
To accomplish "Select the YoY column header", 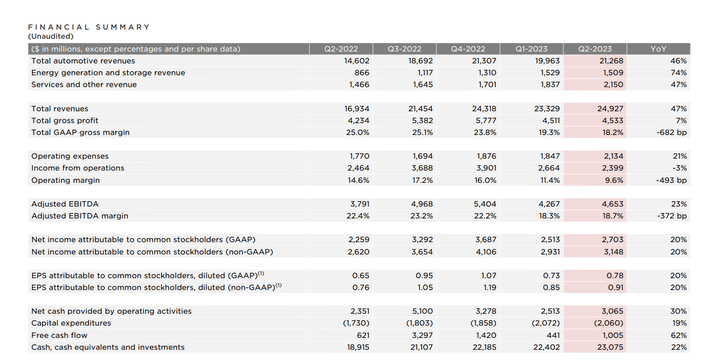I will (x=658, y=49).
